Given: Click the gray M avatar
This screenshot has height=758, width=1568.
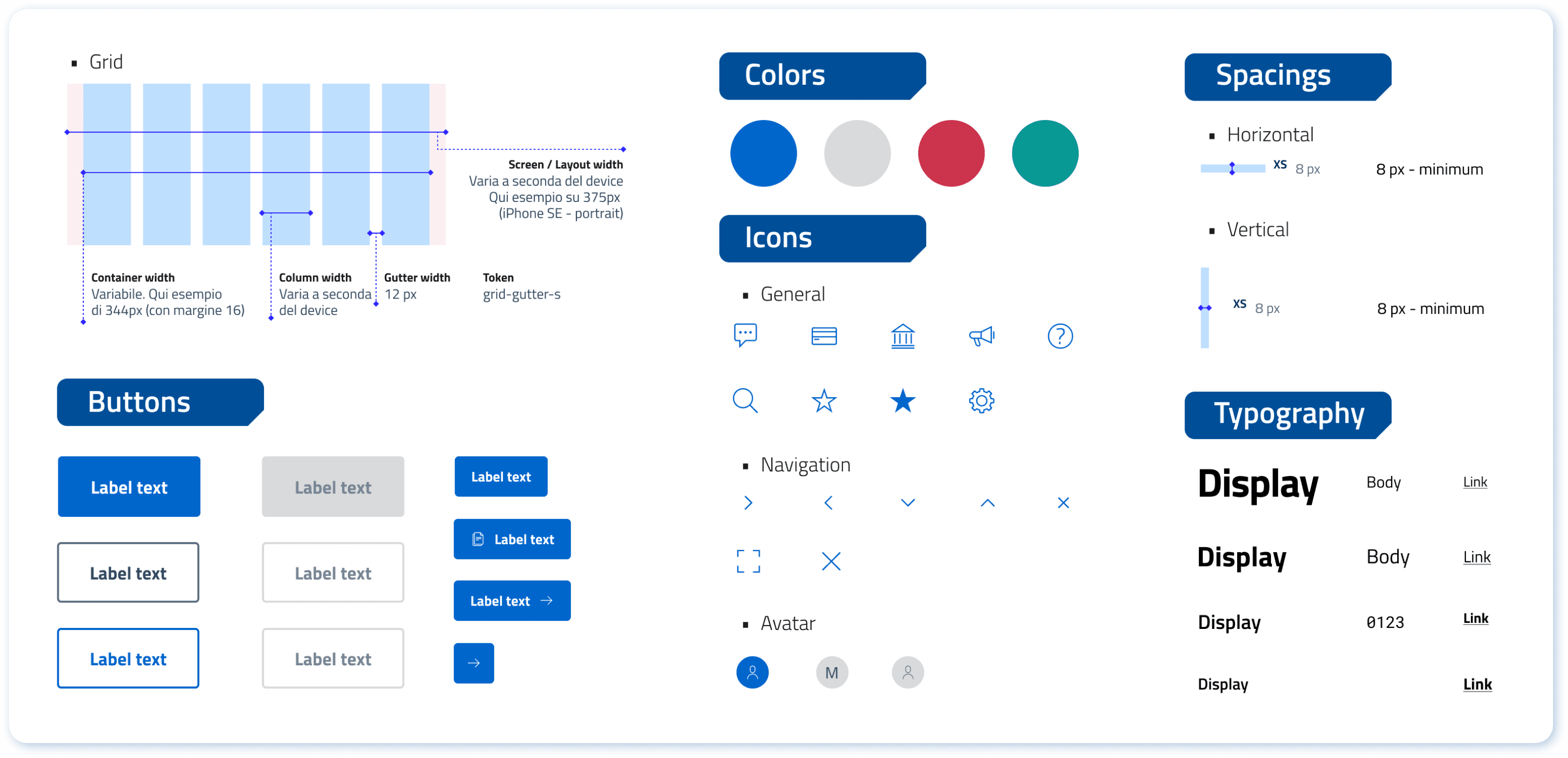Looking at the screenshot, I should 832,672.
